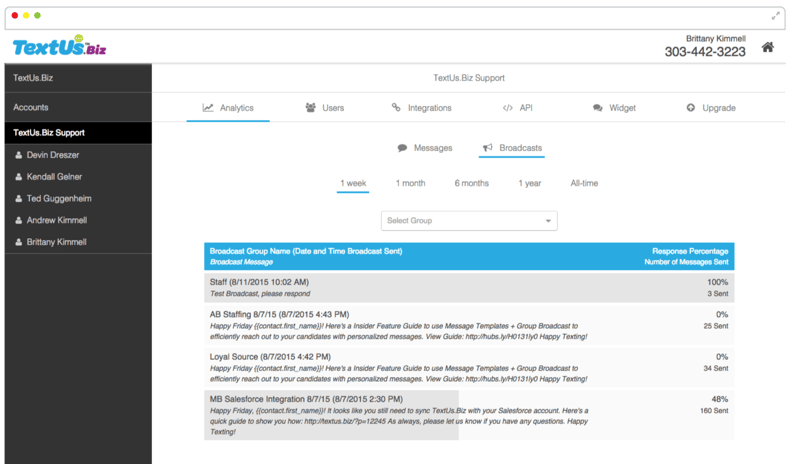The image size is (790, 464).
Task: Click person icon beside Devin Dreszer
Action: tap(19, 155)
